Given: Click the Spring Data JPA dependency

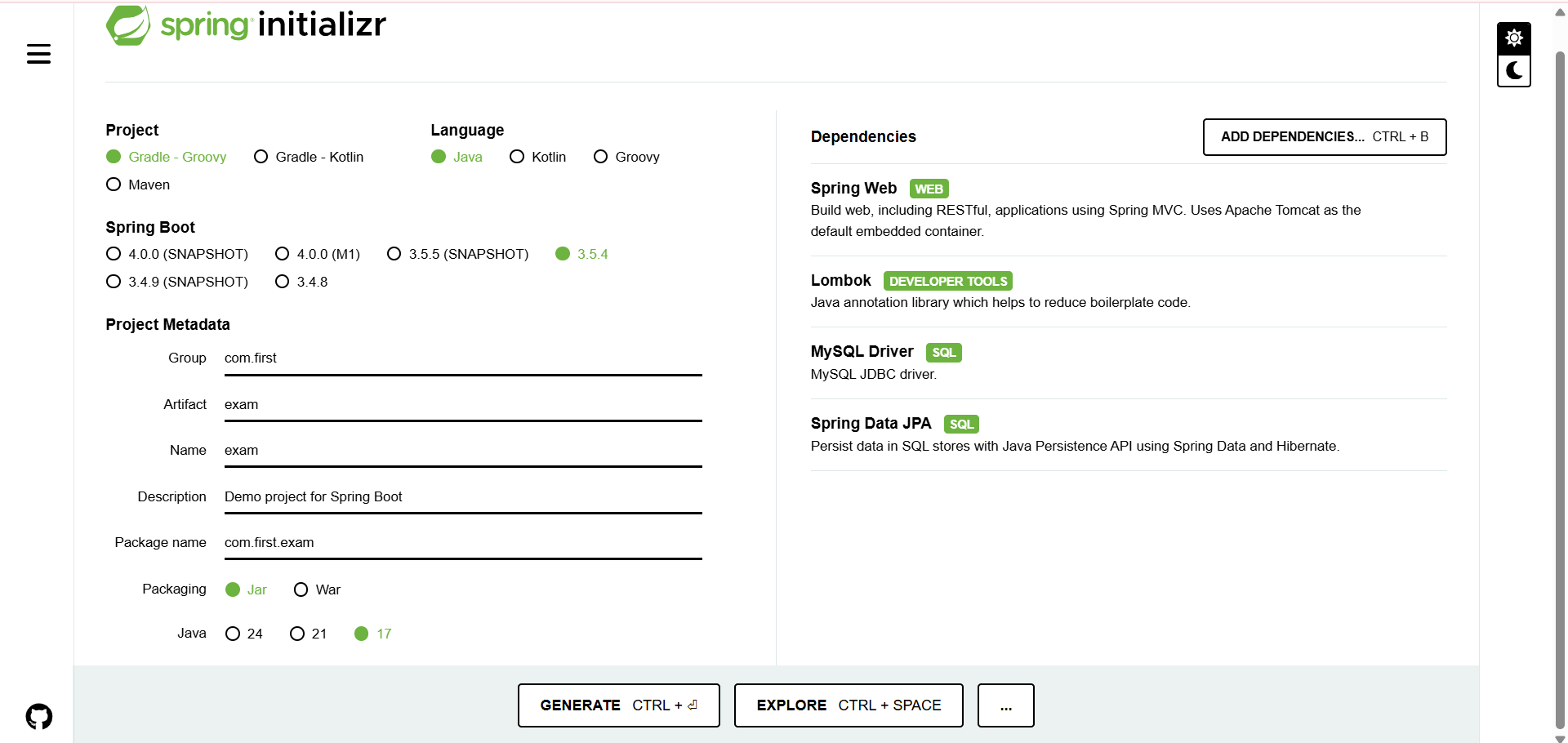Looking at the screenshot, I should [1129, 434].
